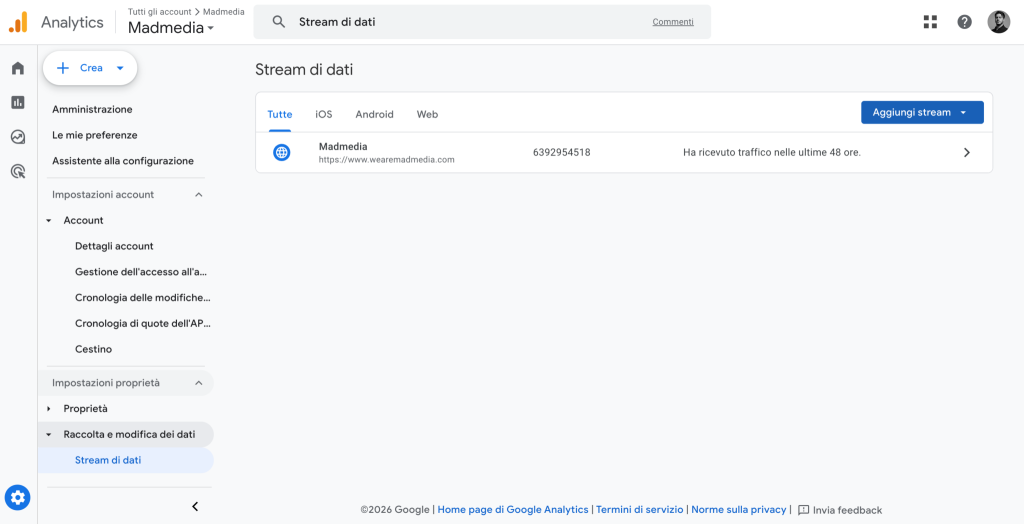The image size is (1024, 524).
Task: Collapse Raccolta e modifica dei dati
Action: click(x=49, y=434)
